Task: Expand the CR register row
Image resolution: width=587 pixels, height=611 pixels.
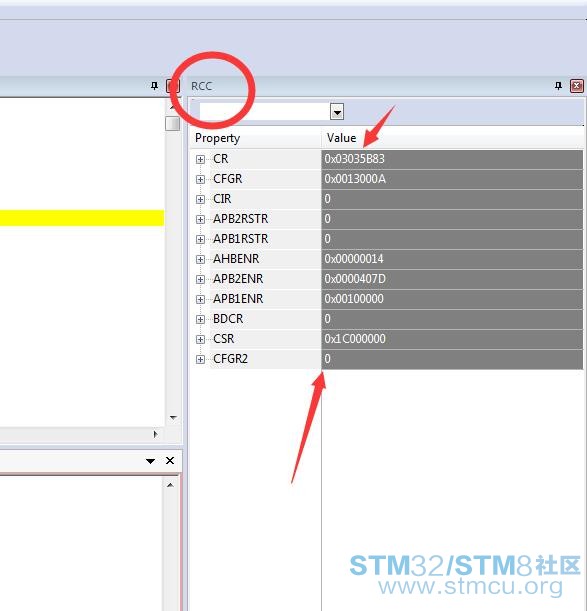Action: (x=200, y=159)
